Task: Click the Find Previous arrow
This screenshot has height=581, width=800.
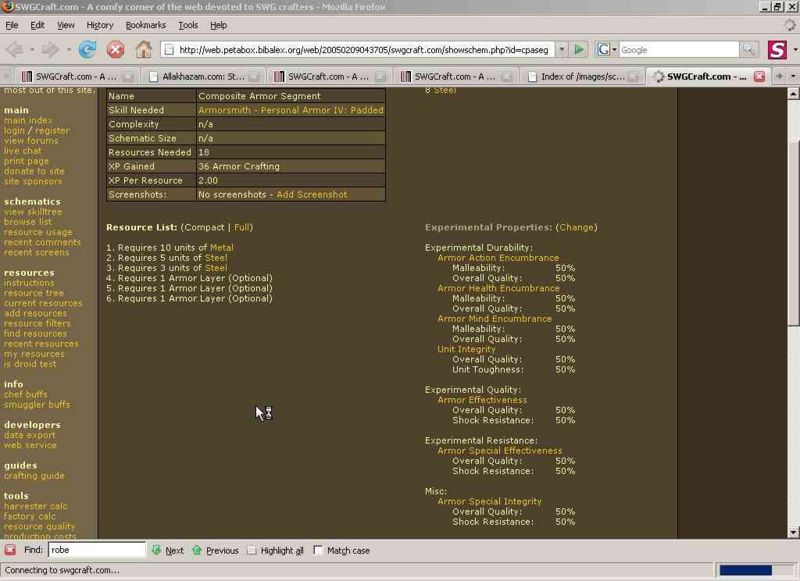Action: pyautogui.click(x=215, y=550)
